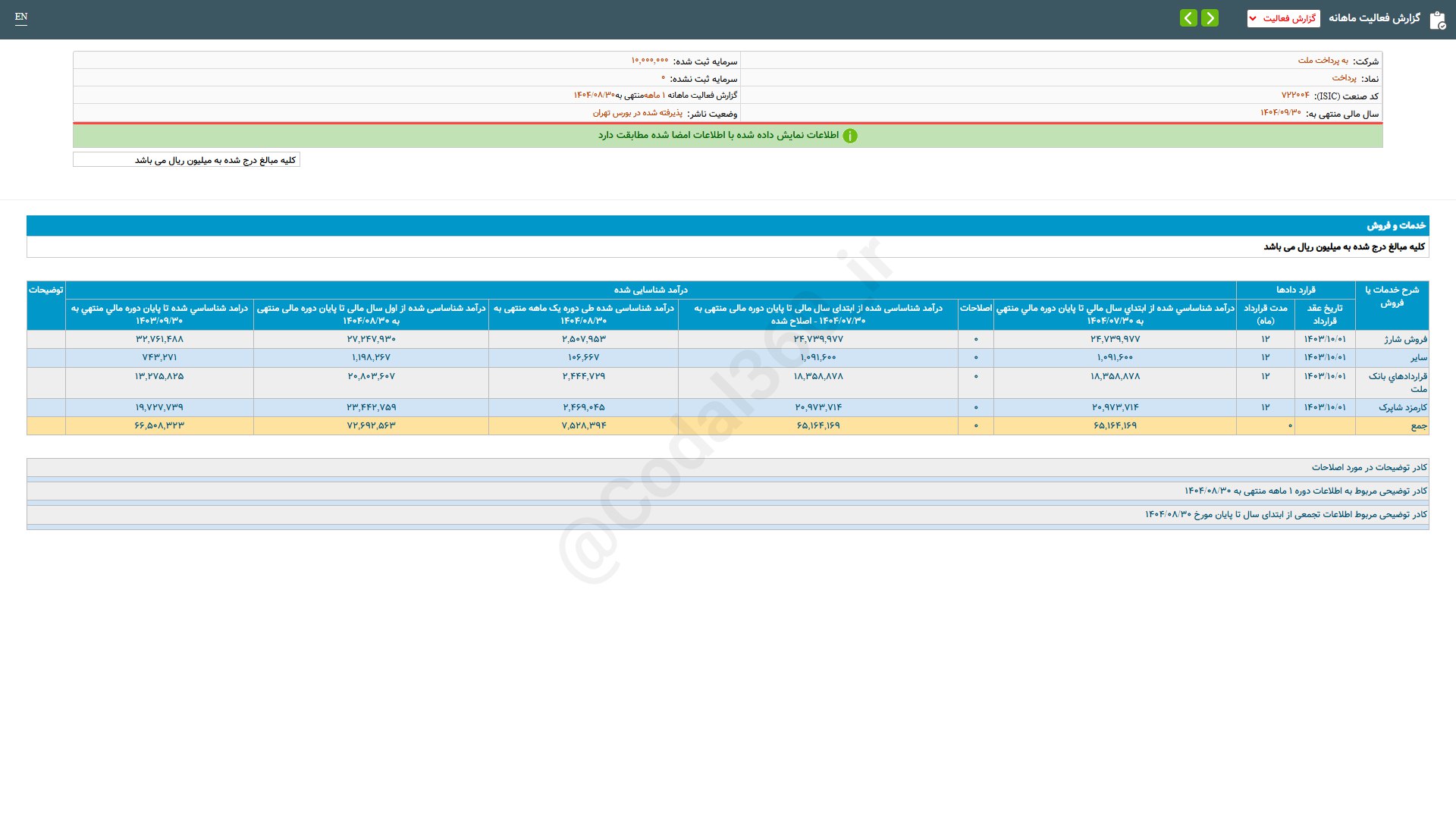This screenshot has width=1456, height=819.
Task: Click the گزارش فعالیت ماهانه page title
Action: (1374, 18)
